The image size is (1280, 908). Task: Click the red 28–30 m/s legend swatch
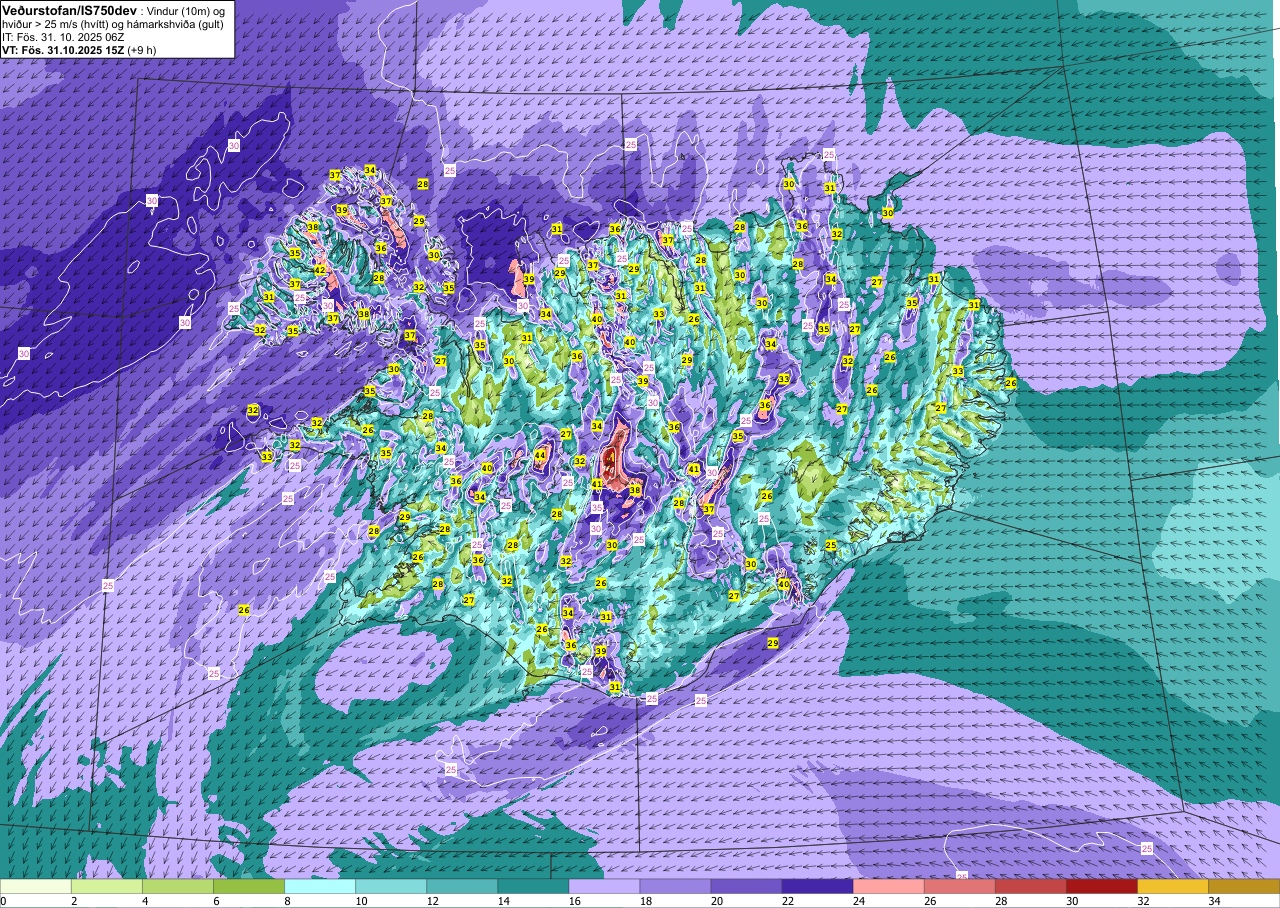(1030, 886)
